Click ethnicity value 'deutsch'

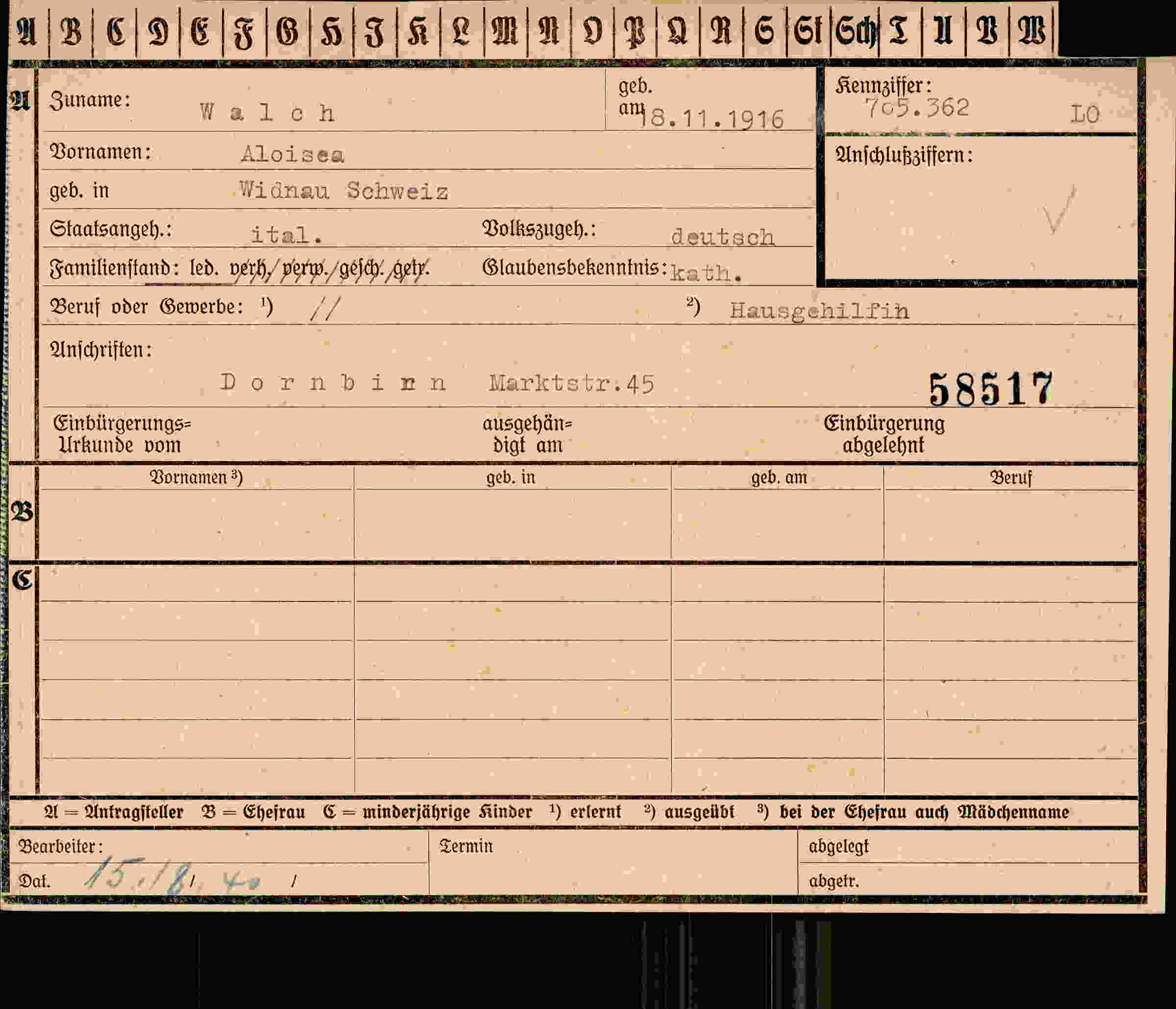tap(723, 237)
